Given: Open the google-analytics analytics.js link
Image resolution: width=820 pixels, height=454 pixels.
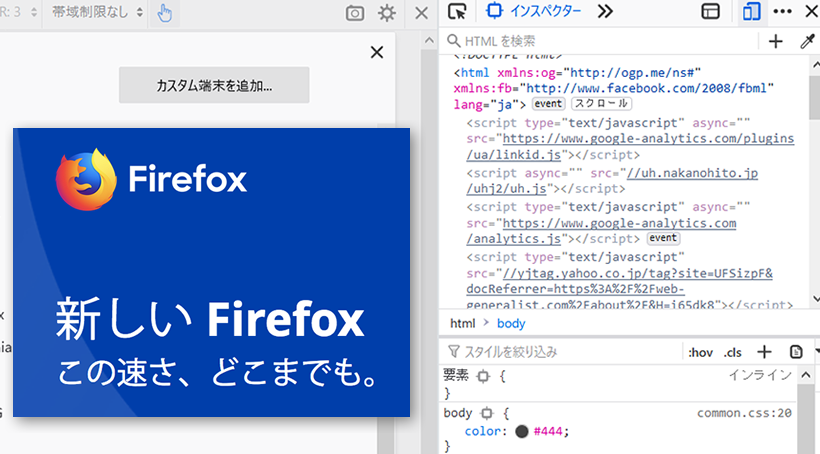Looking at the screenshot, I should click(601, 231).
